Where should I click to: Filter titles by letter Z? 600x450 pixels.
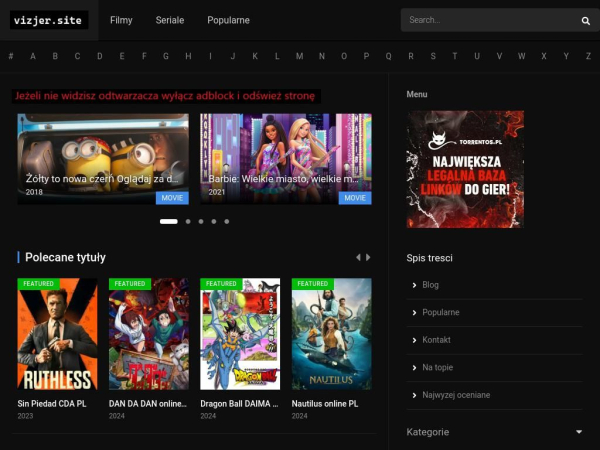pyautogui.click(x=588, y=56)
